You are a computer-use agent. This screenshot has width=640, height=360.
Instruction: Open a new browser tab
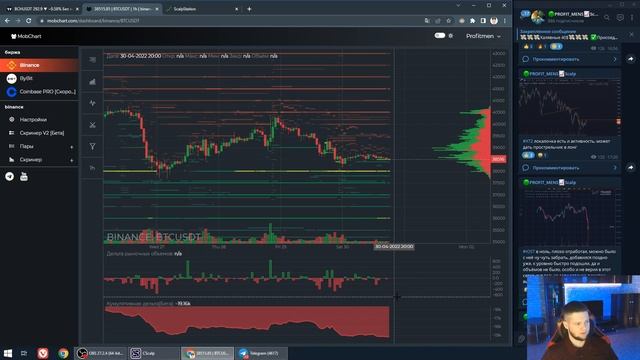pyautogui.click(x=249, y=9)
